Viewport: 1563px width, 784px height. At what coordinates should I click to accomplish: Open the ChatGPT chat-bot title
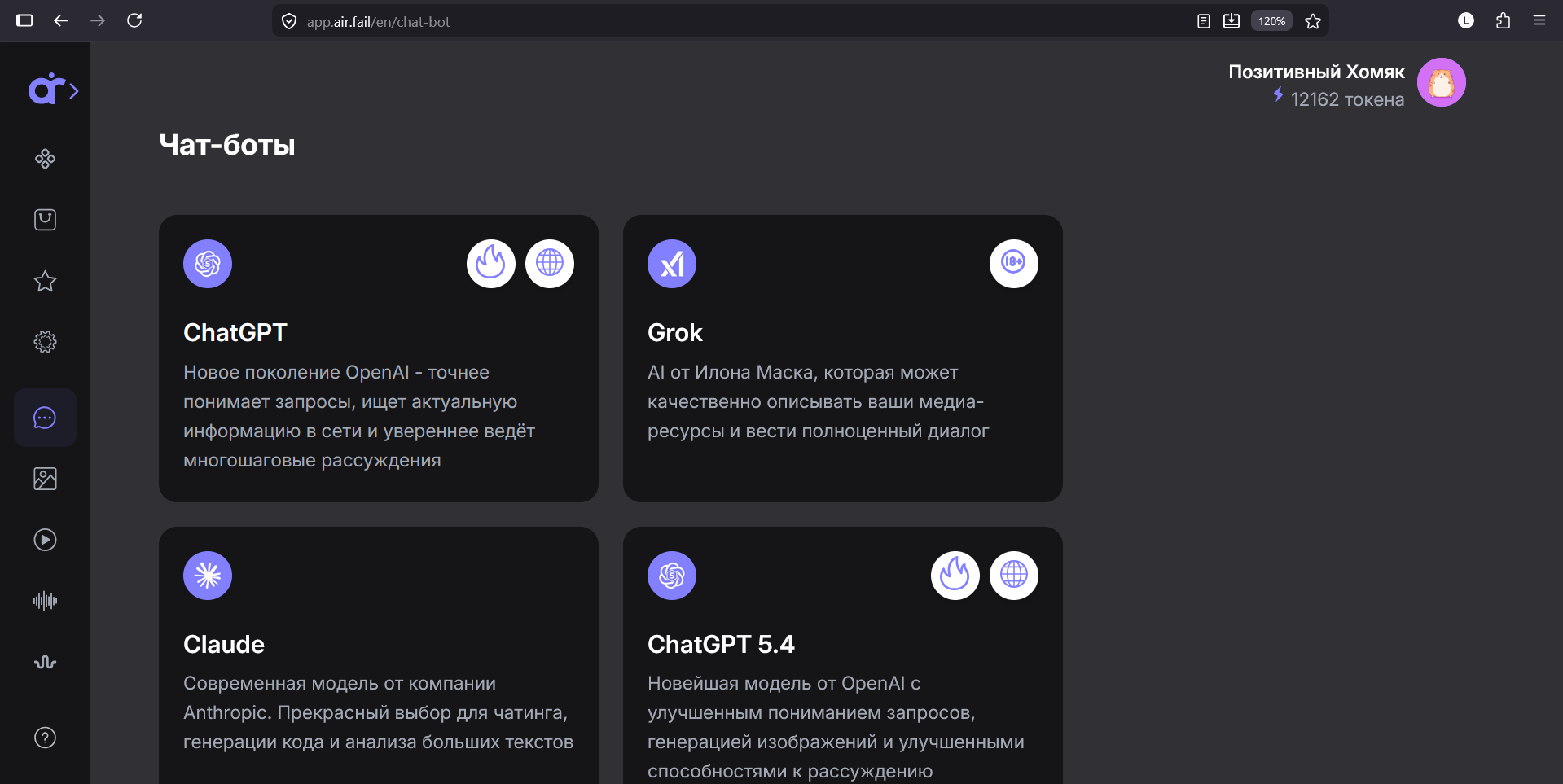pos(235,333)
